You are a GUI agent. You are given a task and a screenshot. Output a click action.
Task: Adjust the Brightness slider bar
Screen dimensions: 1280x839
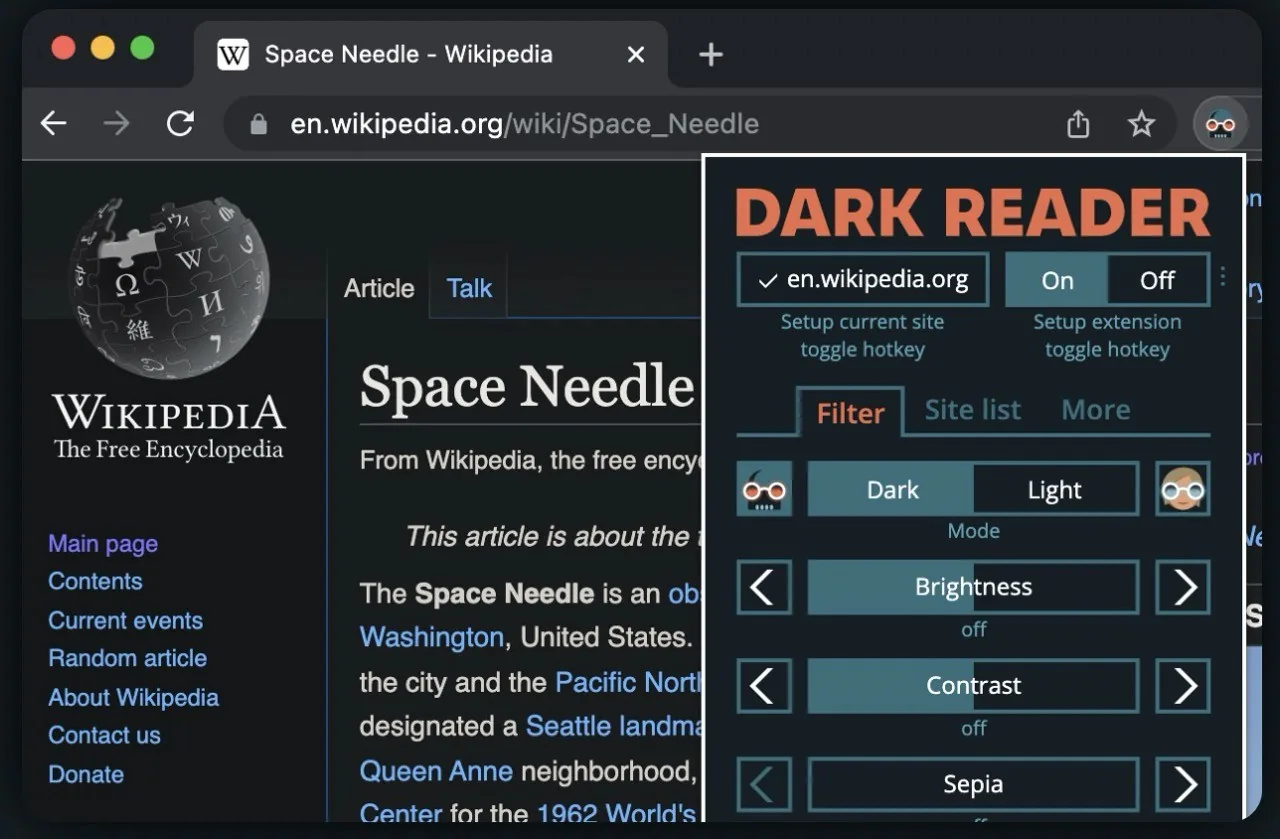coord(973,587)
